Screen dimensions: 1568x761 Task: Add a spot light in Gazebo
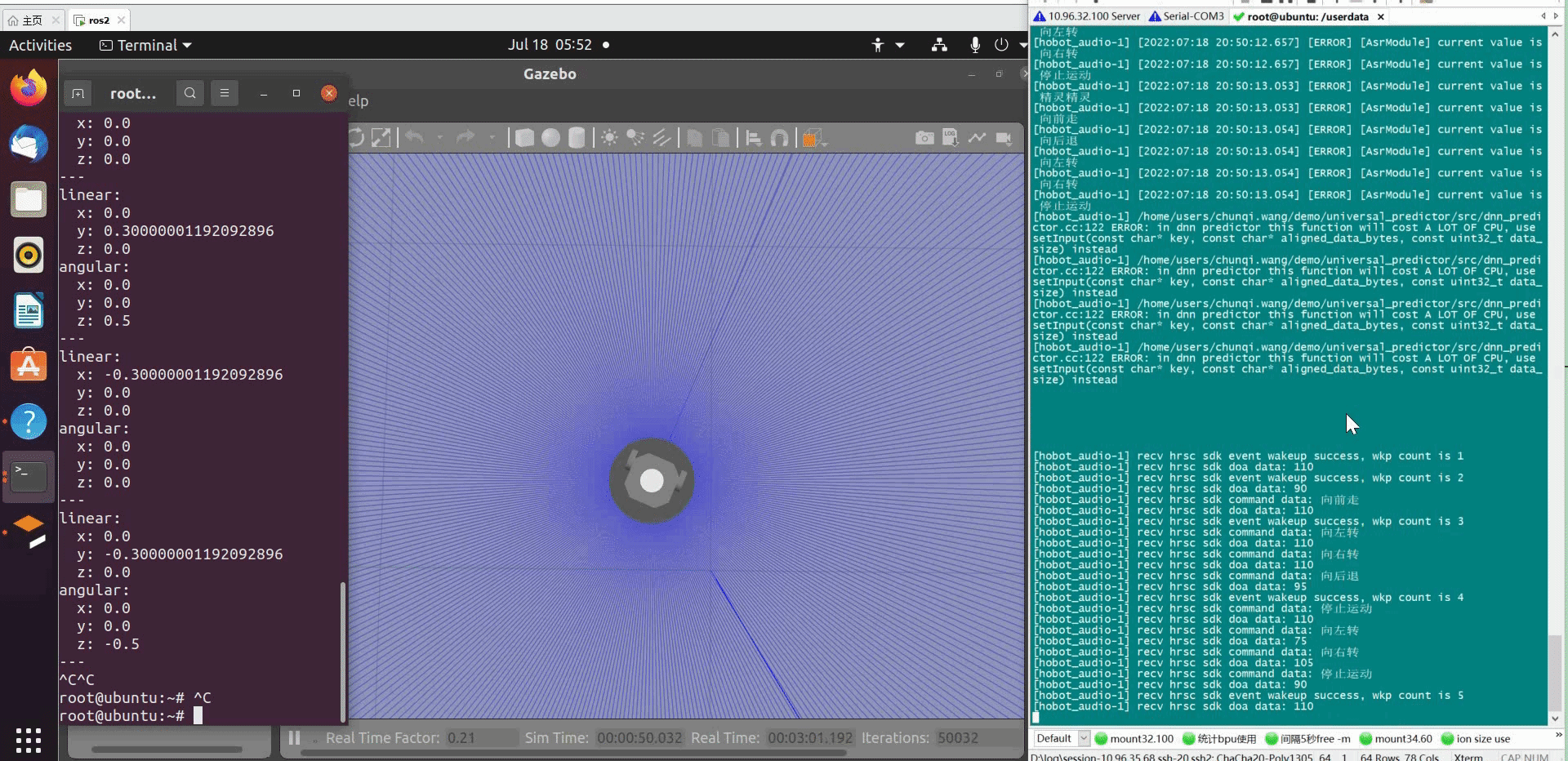coord(635,138)
